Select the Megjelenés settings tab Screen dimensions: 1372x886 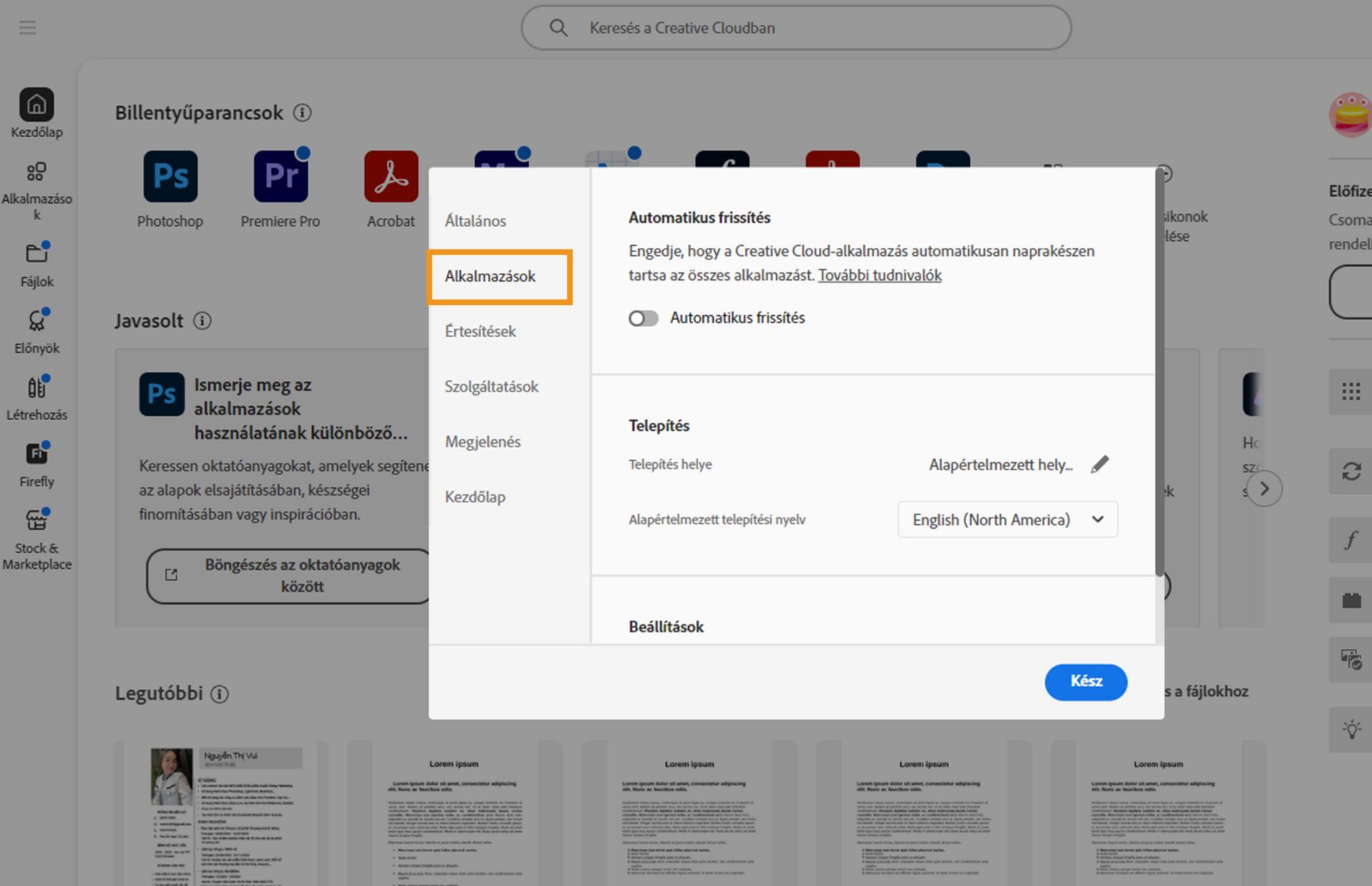click(x=482, y=442)
